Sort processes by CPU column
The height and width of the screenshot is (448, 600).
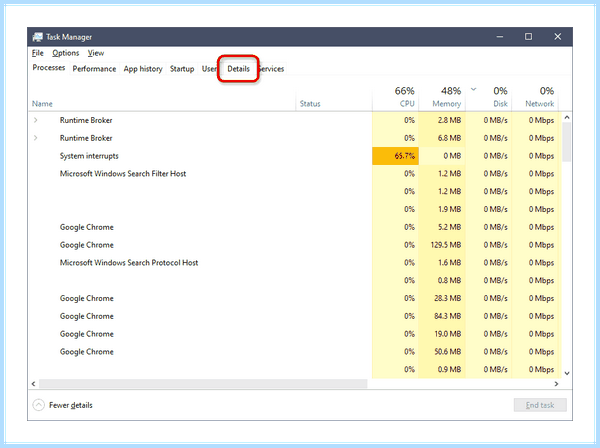396,97
